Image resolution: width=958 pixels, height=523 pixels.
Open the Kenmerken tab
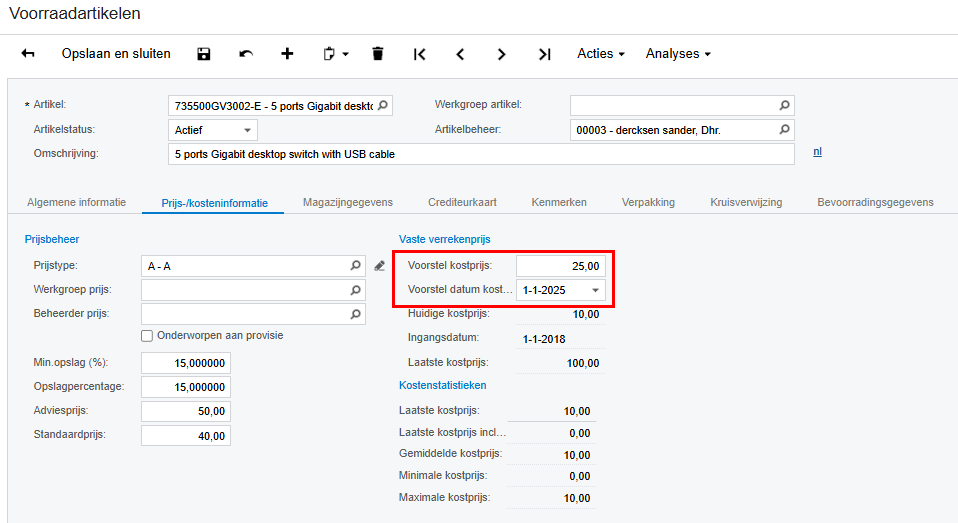[559, 202]
